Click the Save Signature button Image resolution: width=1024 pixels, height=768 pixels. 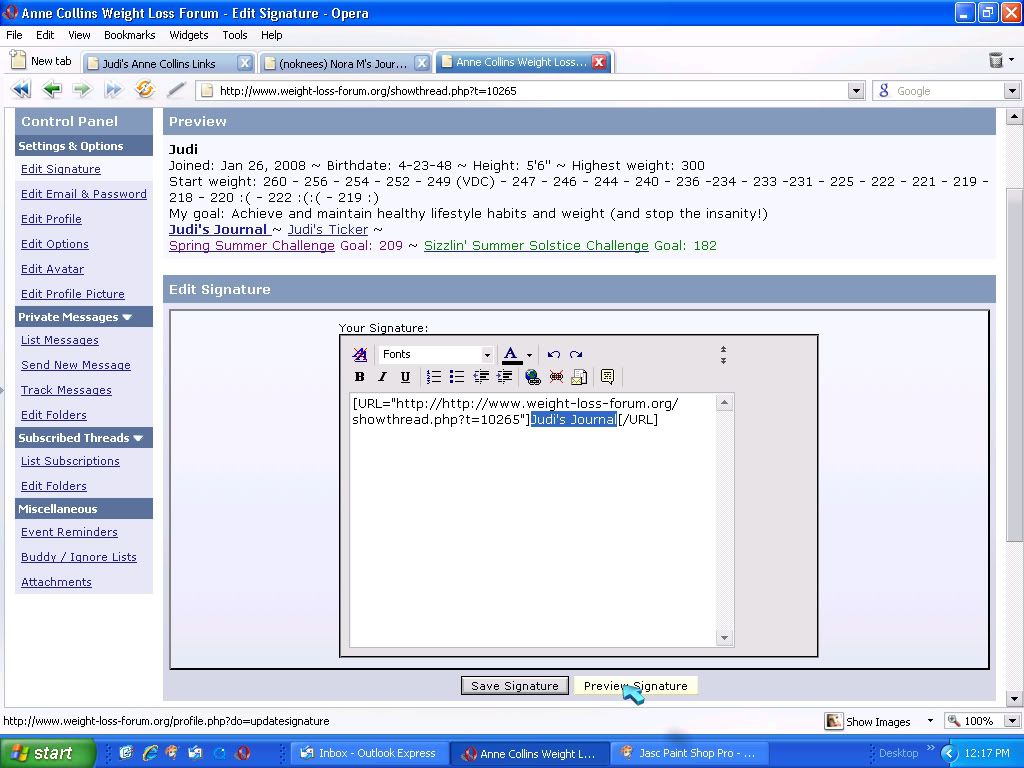pos(515,686)
